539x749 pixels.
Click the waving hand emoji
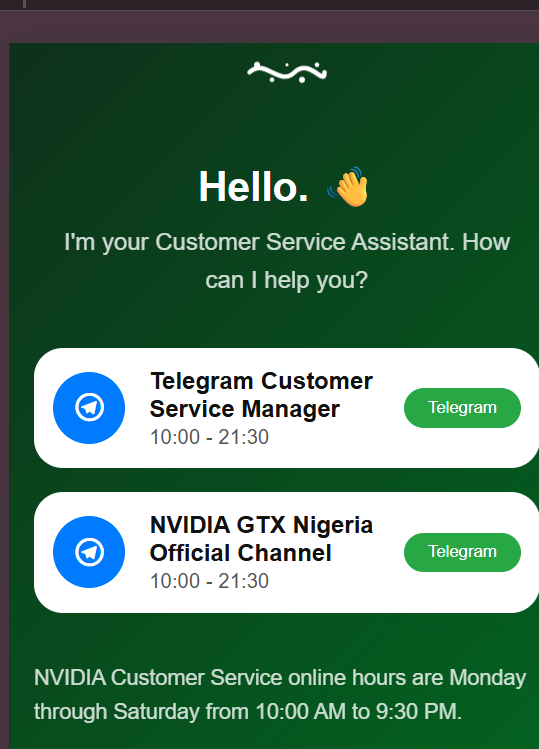tap(348, 187)
